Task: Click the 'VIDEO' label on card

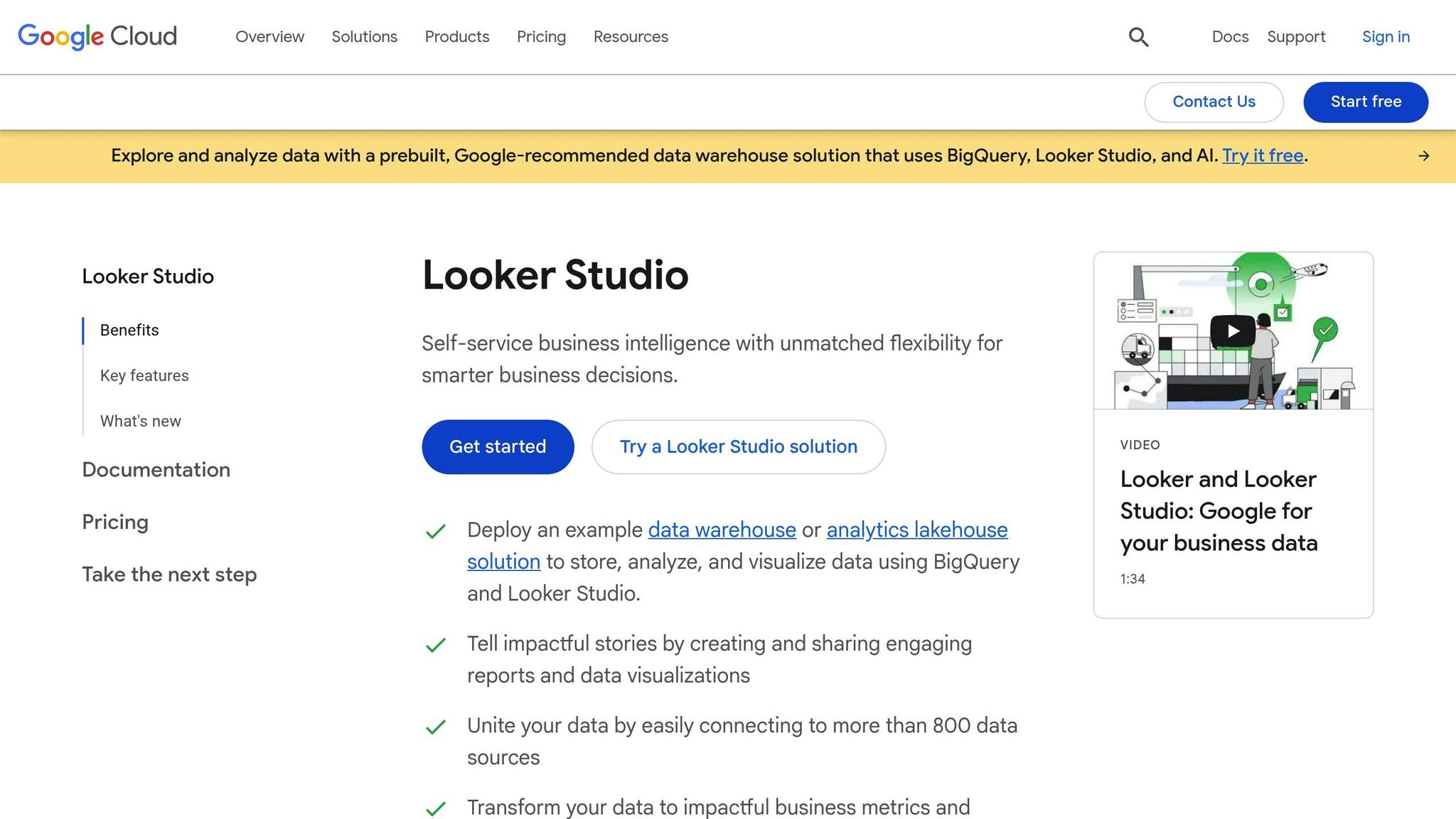Action: click(x=1140, y=445)
